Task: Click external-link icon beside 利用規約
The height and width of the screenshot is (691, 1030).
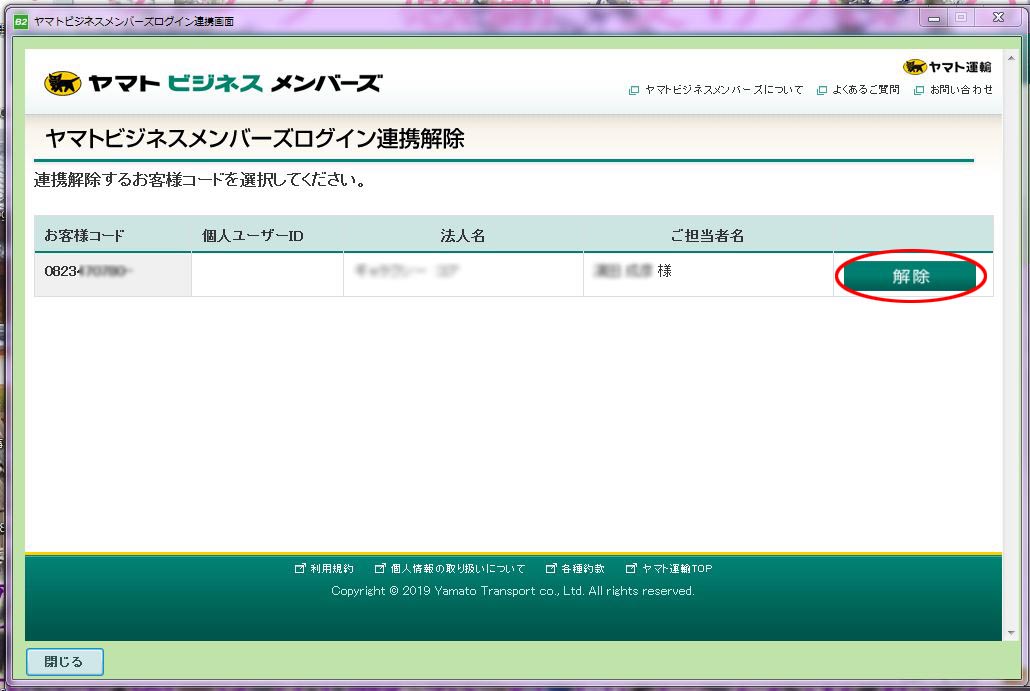Action: (300, 568)
